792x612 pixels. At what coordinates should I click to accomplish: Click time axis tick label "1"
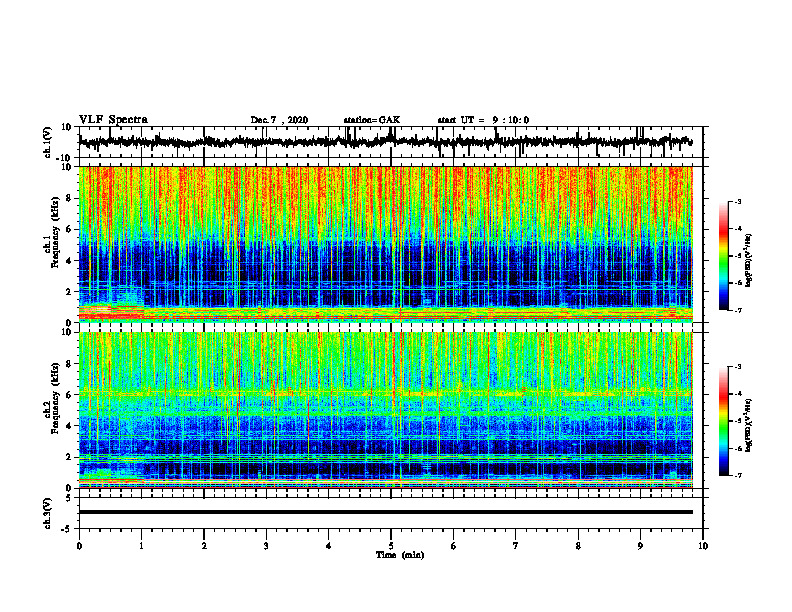click(141, 546)
